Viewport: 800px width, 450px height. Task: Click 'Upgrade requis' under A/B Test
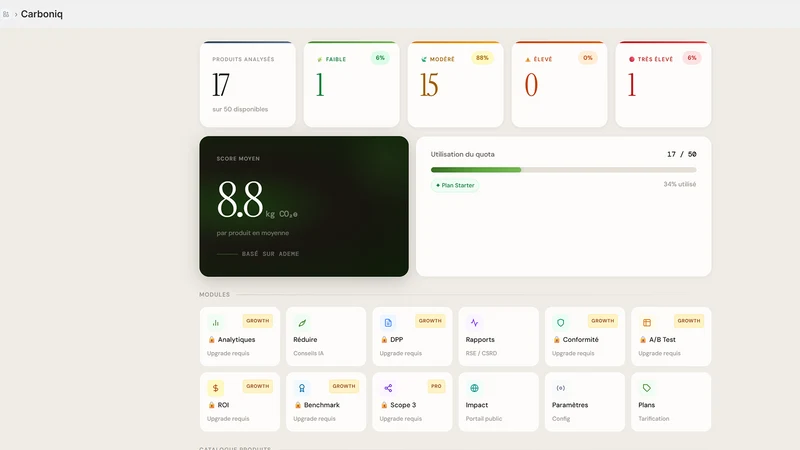(x=659, y=353)
